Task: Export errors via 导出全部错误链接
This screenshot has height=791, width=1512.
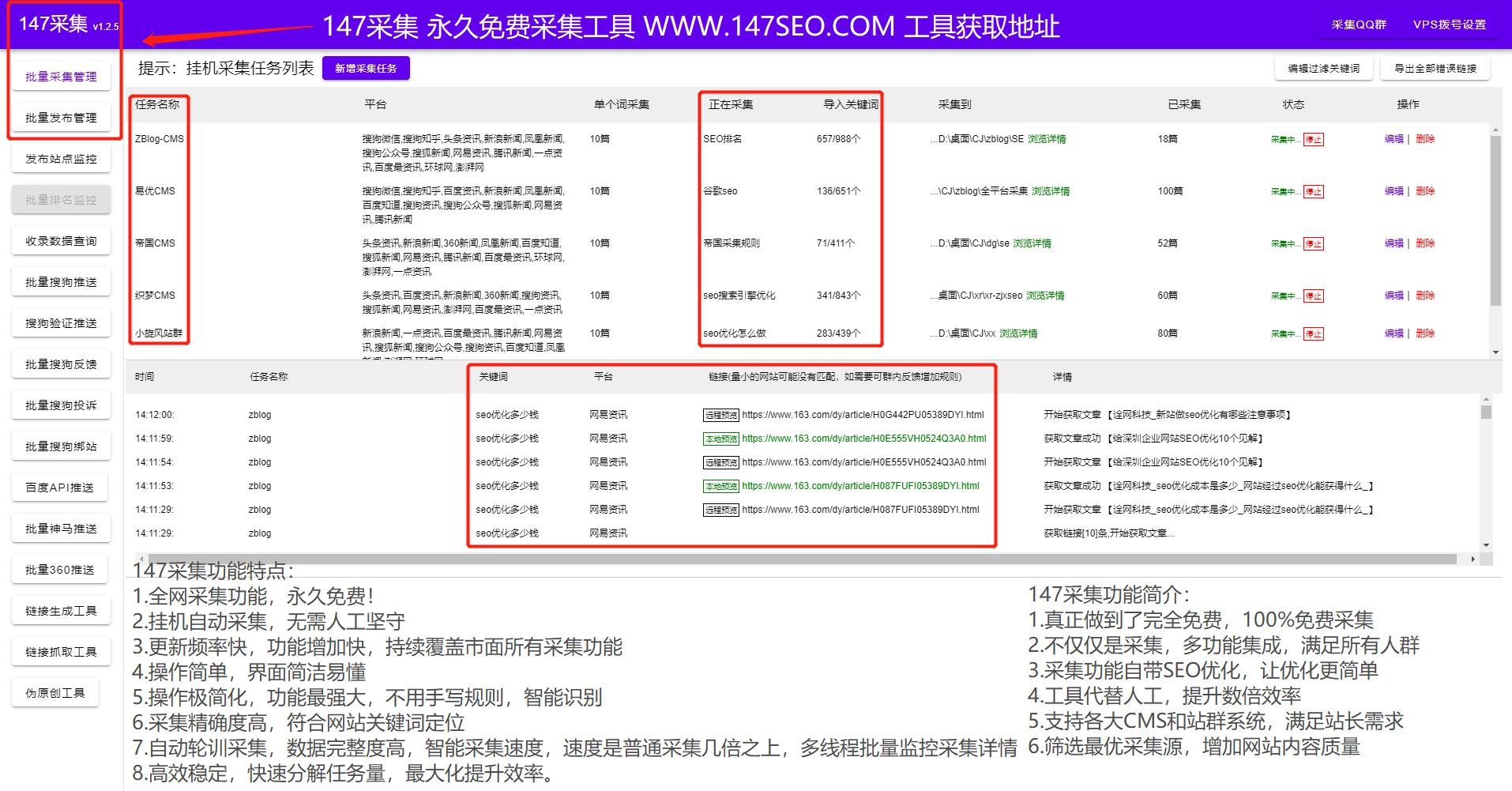Action: click(x=1435, y=68)
